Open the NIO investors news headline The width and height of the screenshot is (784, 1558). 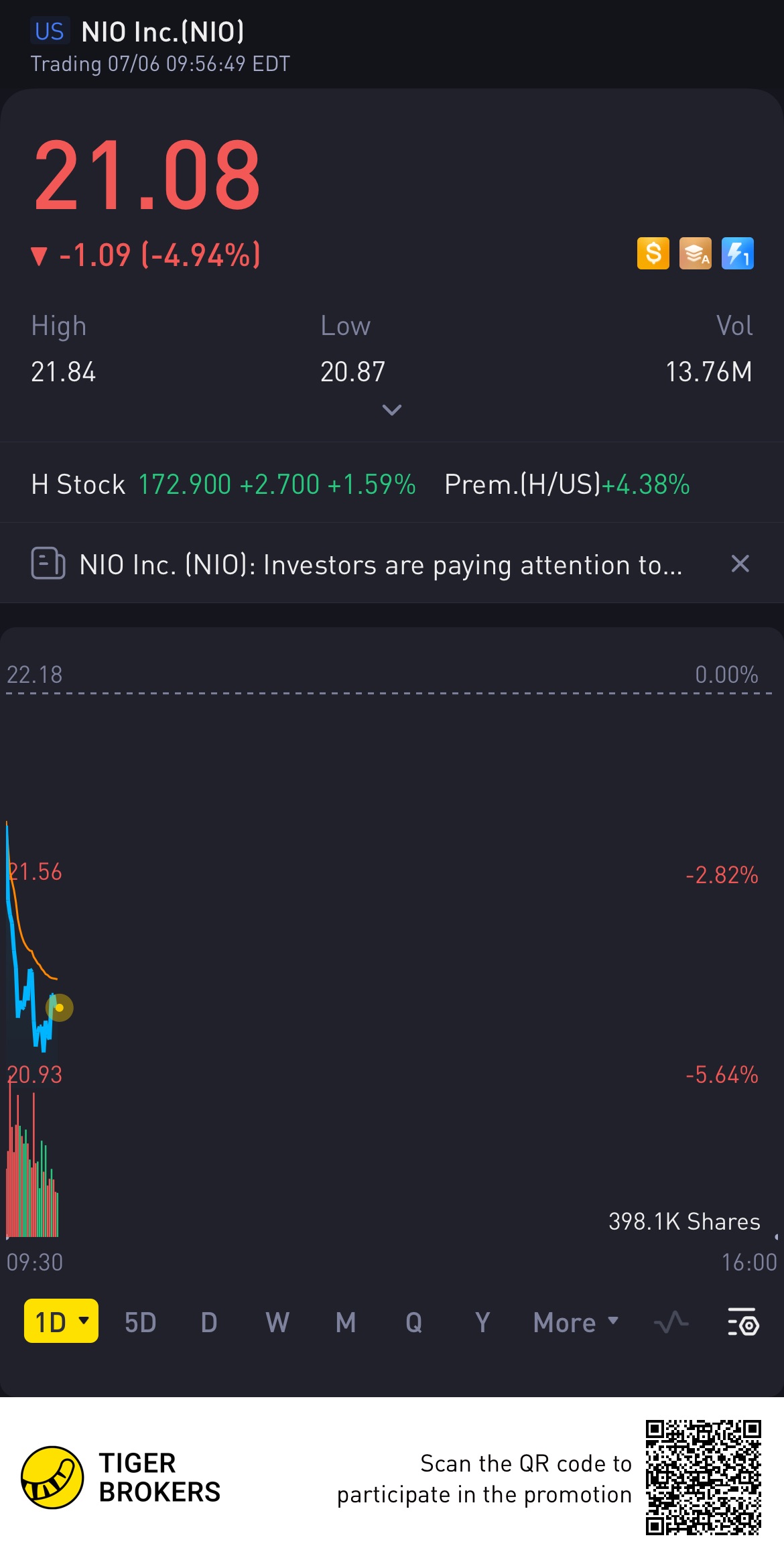(381, 565)
